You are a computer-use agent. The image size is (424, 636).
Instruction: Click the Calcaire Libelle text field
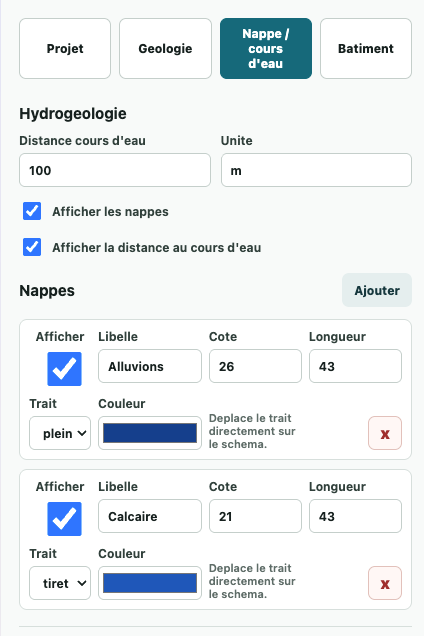(150, 516)
